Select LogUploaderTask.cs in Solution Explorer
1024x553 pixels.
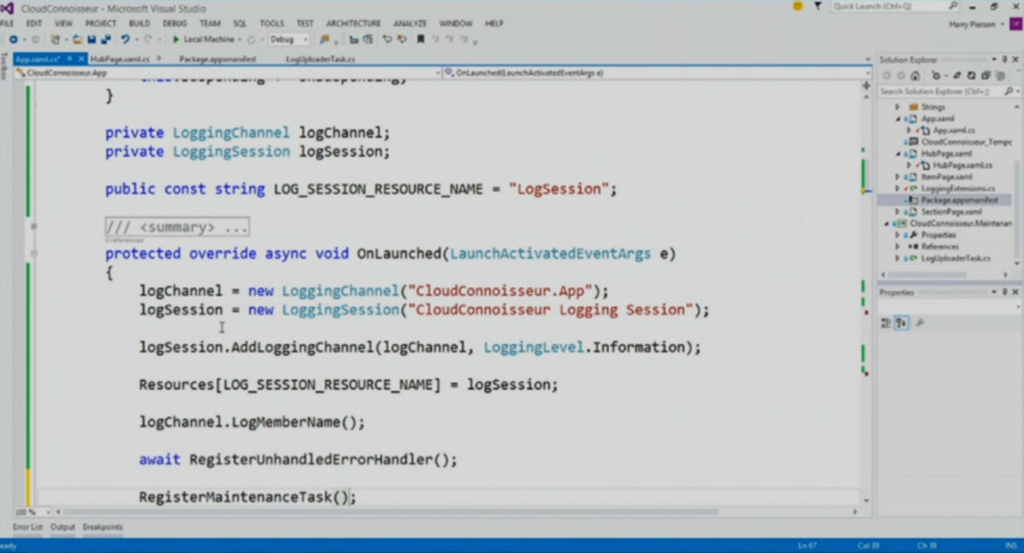click(x=955, y=259)
